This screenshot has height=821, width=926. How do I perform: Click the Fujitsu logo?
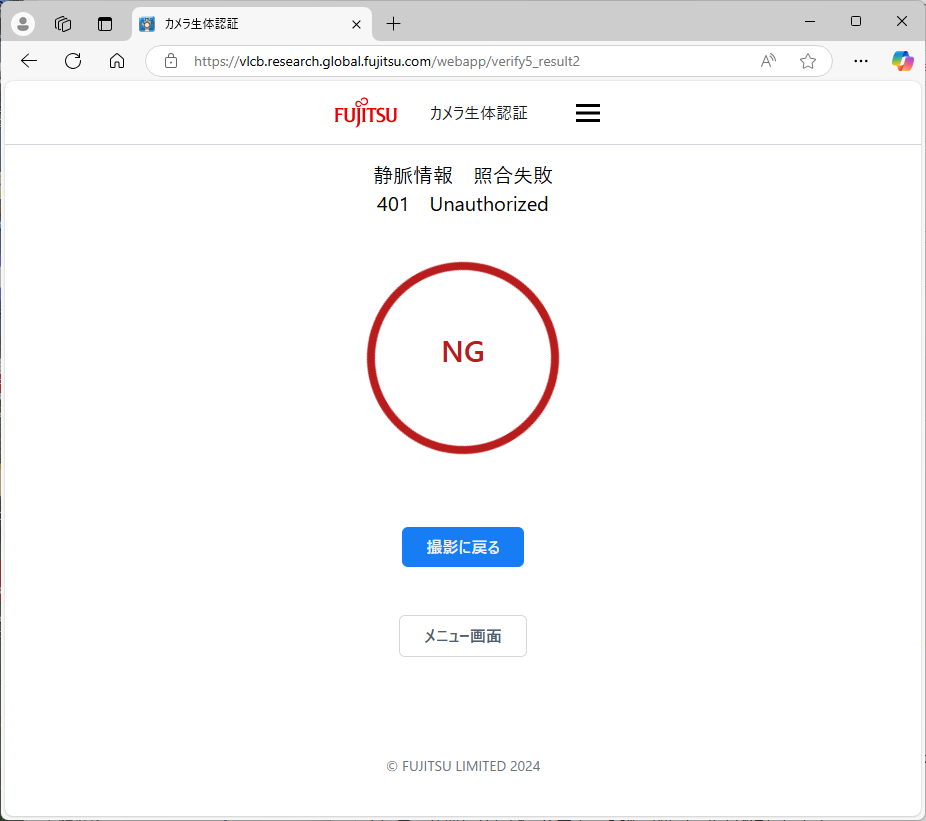pos(366,112)
